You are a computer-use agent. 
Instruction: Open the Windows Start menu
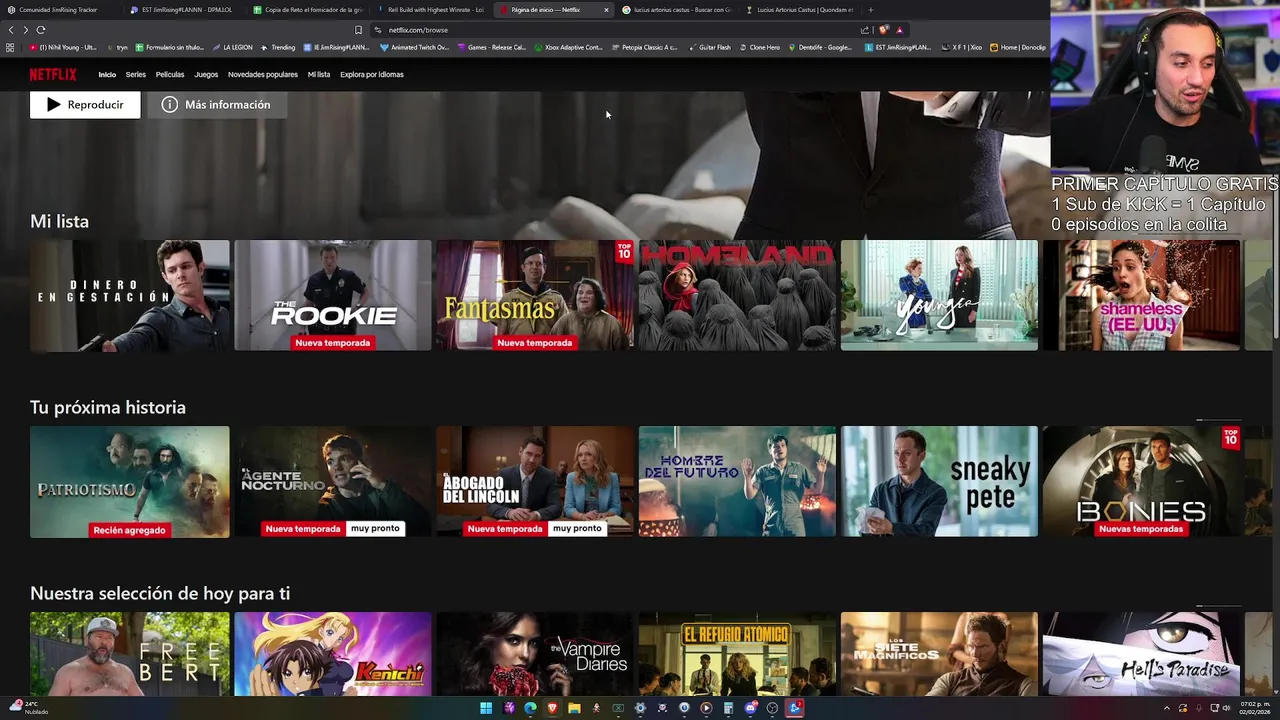click(486, 708)
